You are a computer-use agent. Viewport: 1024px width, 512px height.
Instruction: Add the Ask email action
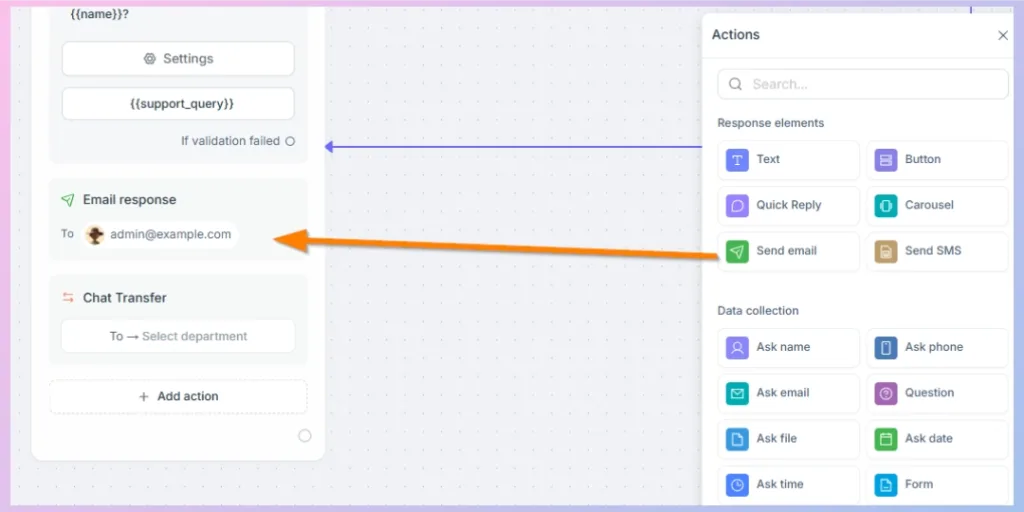click(x=788, y=393)
